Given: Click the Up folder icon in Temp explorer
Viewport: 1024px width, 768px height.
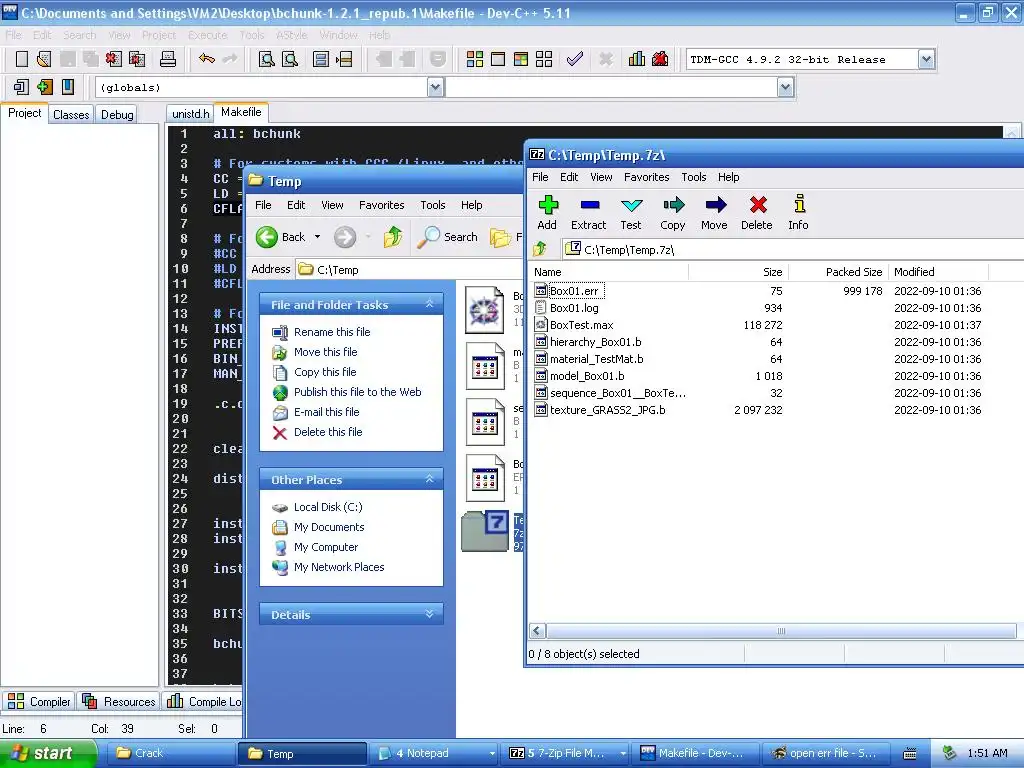Looking at the screenshot, I should (393, 237).
